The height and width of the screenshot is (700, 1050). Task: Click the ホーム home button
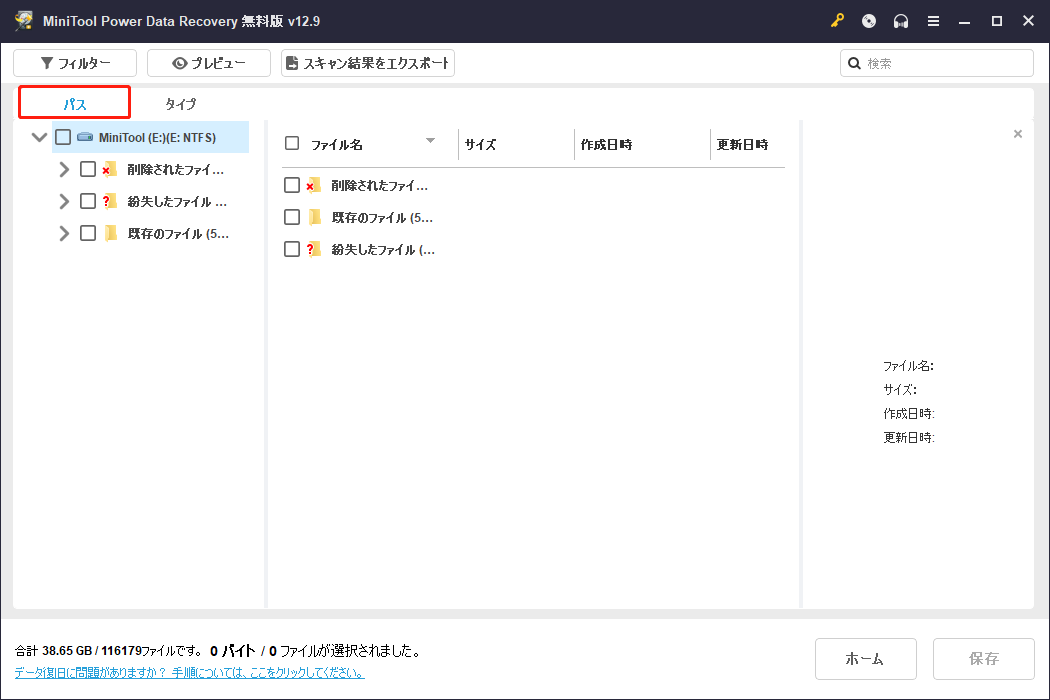tap(865, 658)
